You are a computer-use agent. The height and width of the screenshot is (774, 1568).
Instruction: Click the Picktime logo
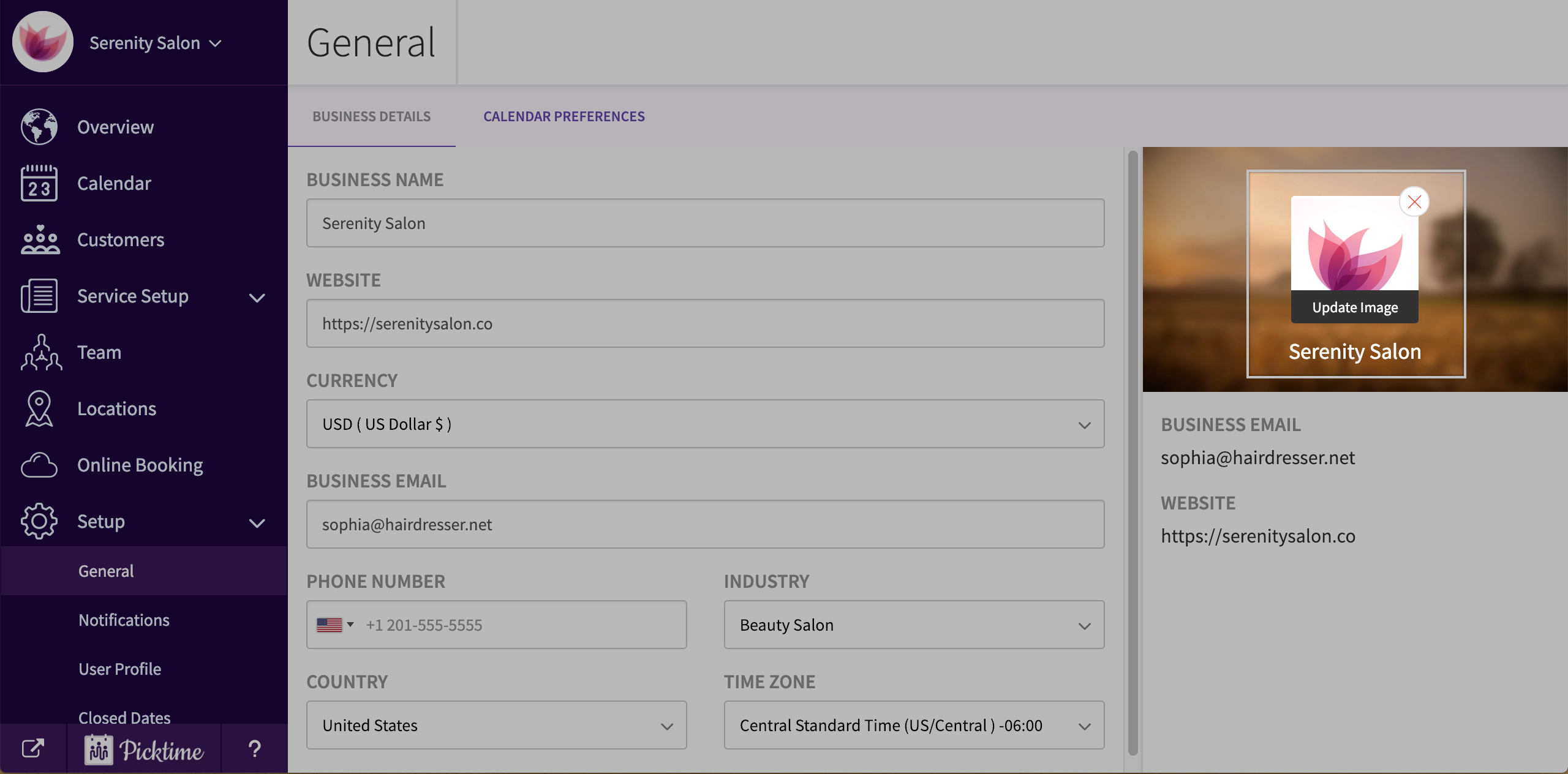[145, 750]
